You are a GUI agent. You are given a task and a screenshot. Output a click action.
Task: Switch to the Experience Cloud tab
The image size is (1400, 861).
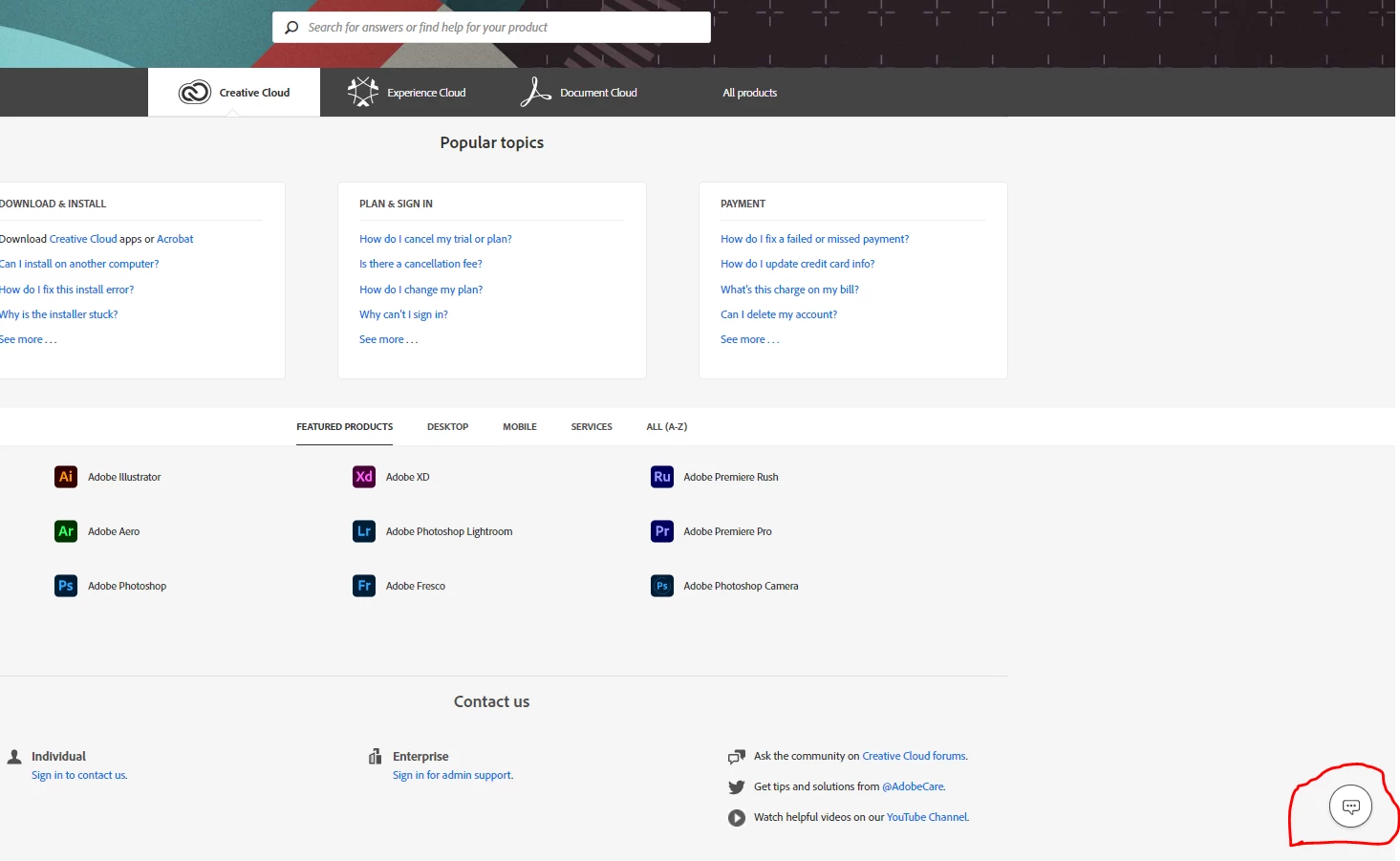(407, 93)
